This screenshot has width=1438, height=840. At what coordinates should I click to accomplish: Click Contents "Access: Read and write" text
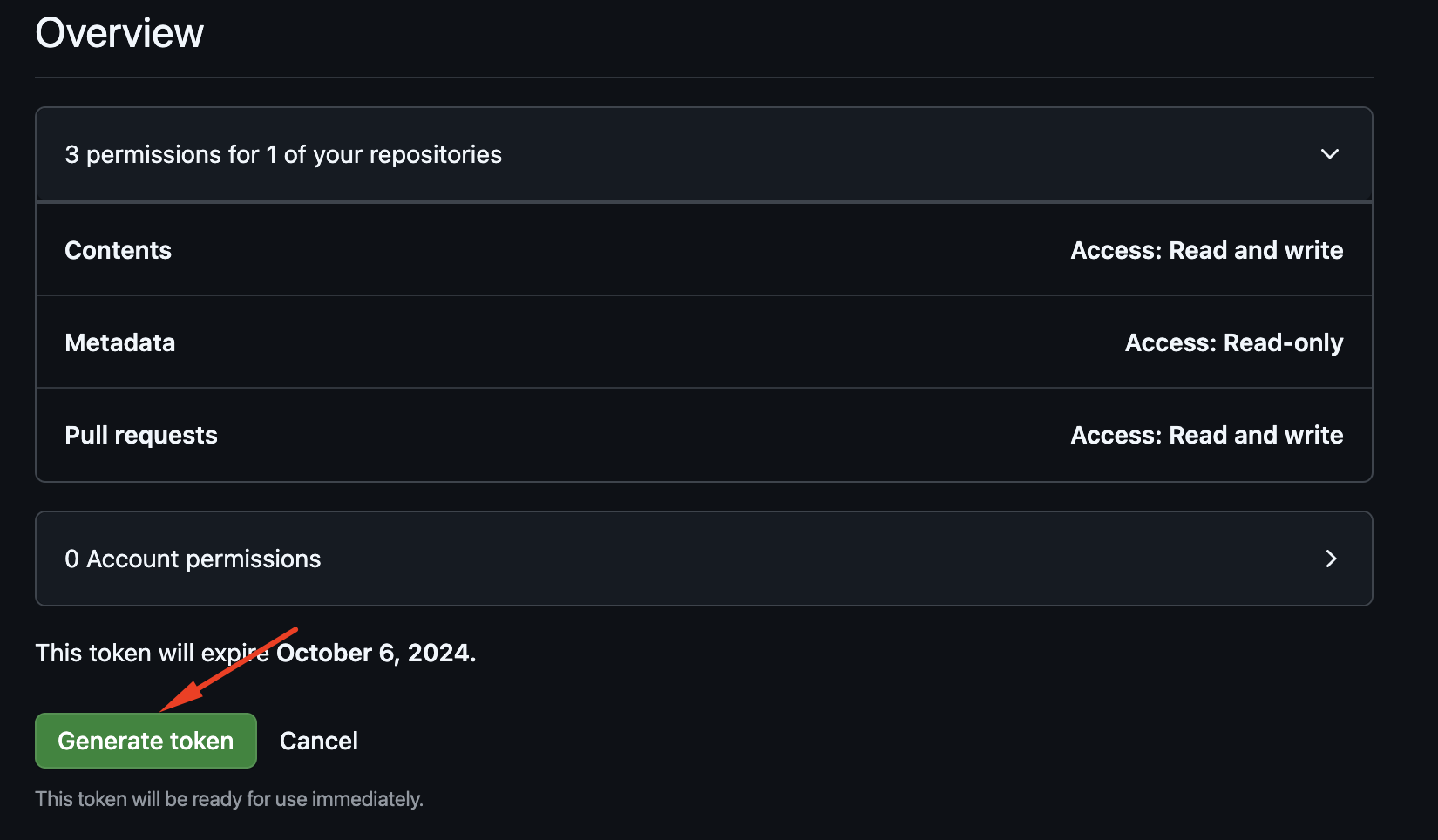point(1206,250)
